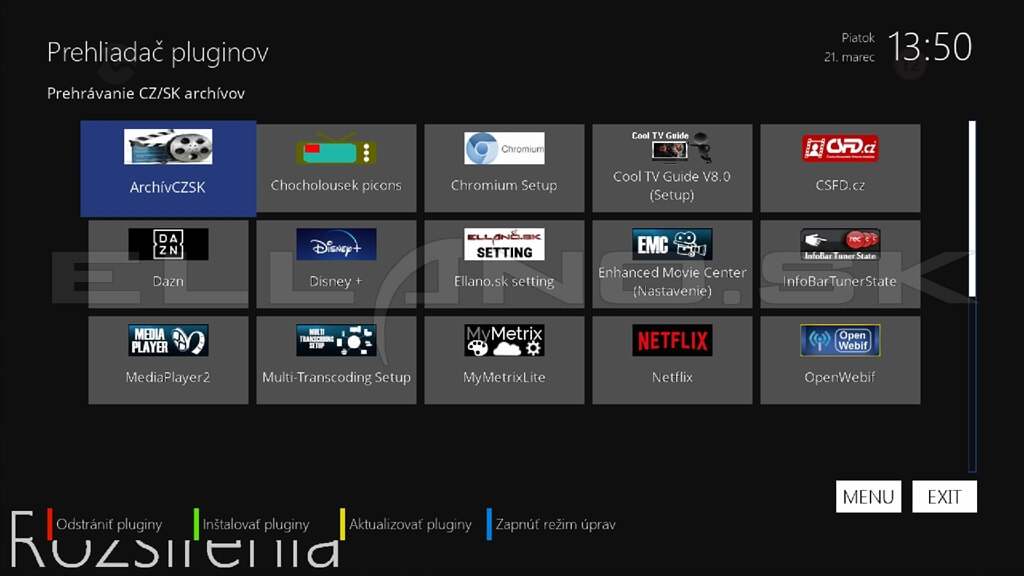Click the Prehrávanie CZ/SK archívov description

146,93
